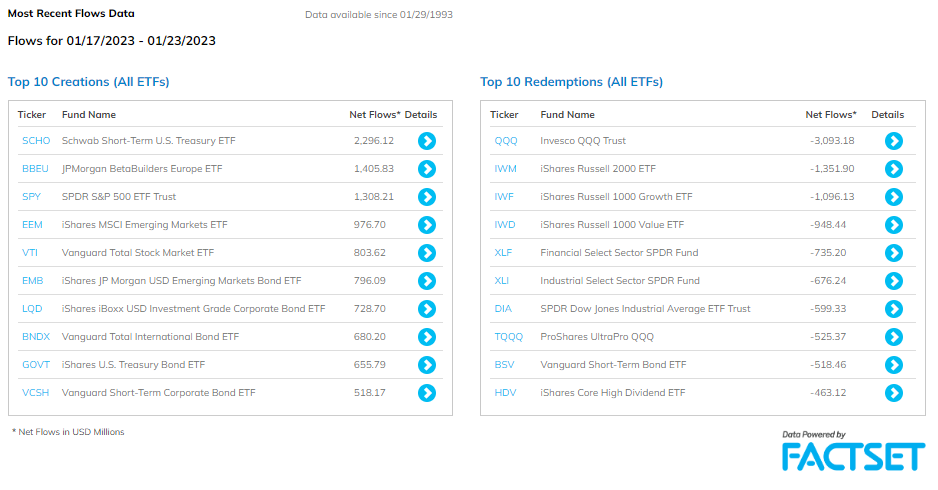Open details arrow for BNDX row
Viewport: 938px width, 490px height.
coord(427,337)
